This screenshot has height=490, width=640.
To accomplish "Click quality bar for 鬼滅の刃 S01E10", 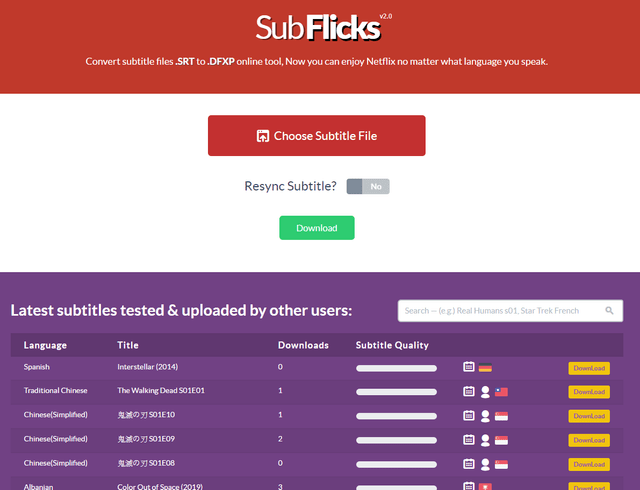I will point(396,416).
